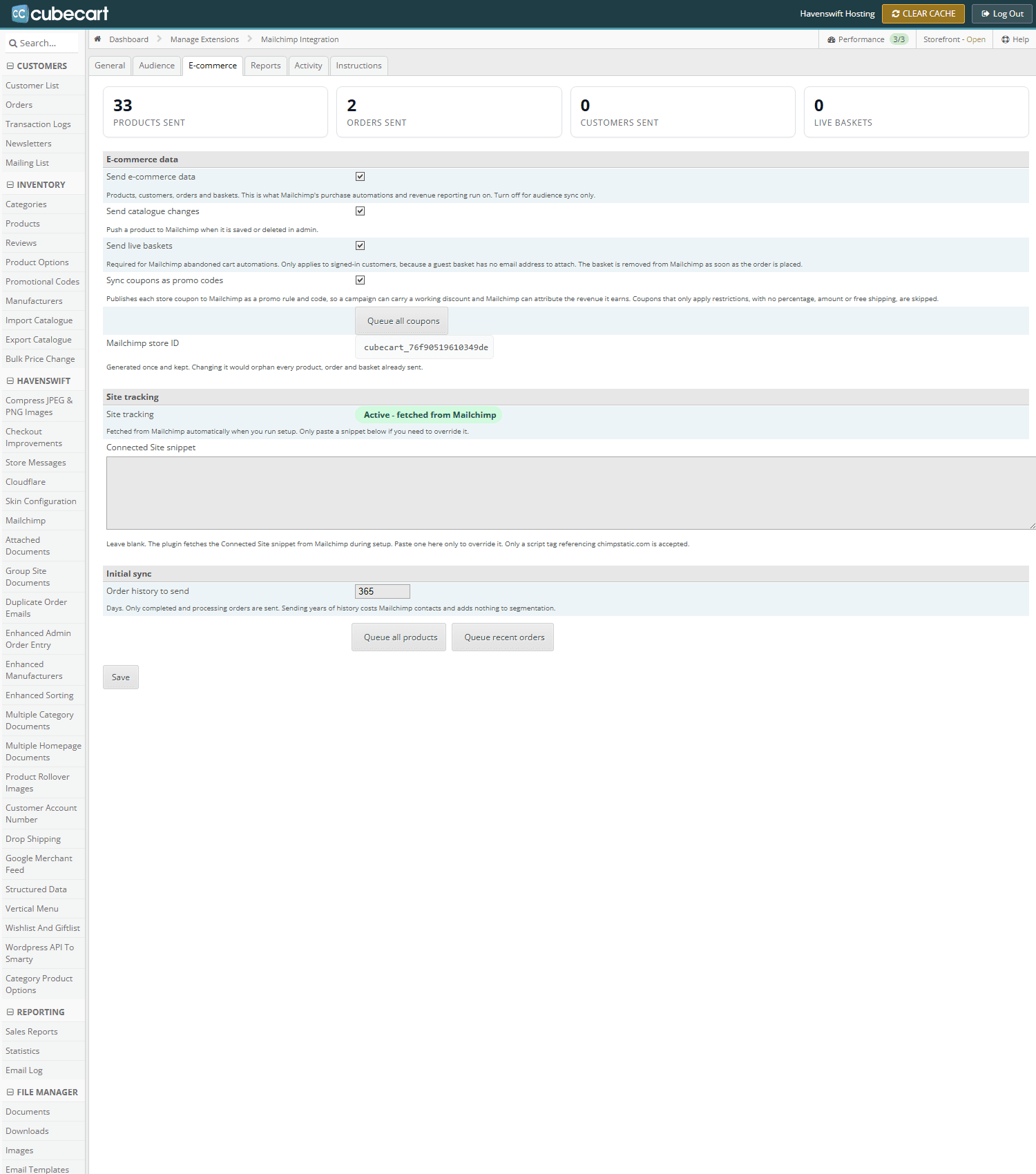Toggle the Send live baskets checkbox
The width and height of the screenshot is (1036, 1174).
click(x=360, y=246)
